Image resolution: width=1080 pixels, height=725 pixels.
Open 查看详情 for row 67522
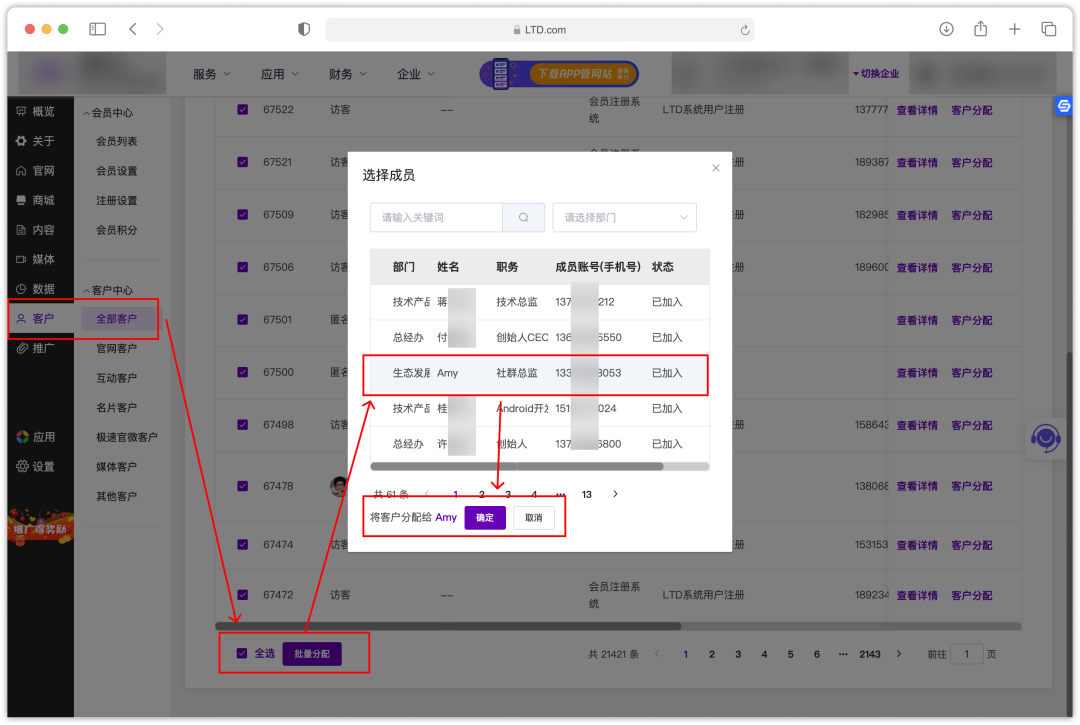tap(917, 110)
